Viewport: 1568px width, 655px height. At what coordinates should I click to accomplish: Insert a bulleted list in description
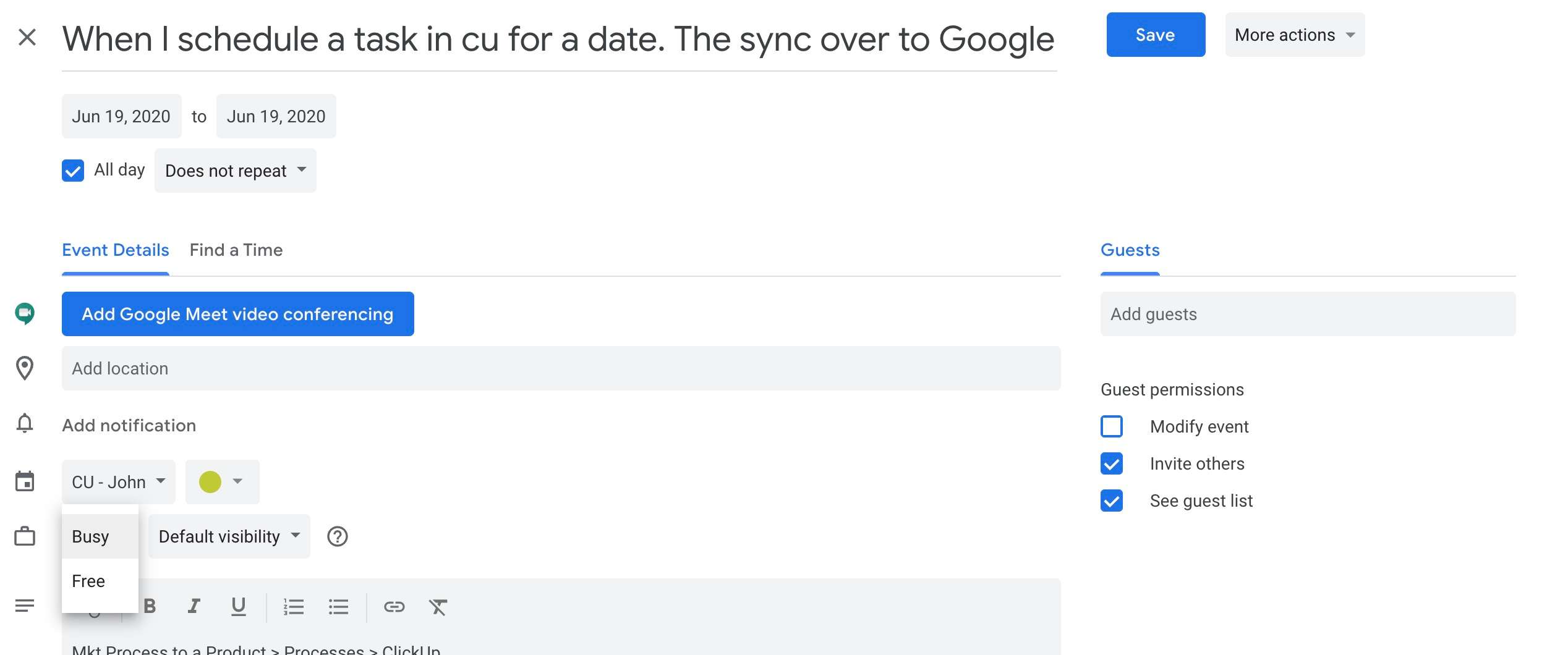pos(338,607)
